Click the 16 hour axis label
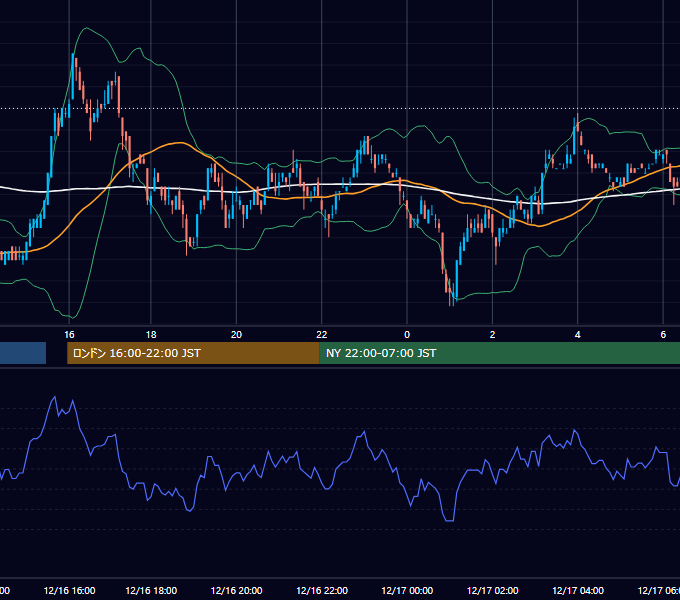This screenshot has height=600, width=680. [69, 335]
